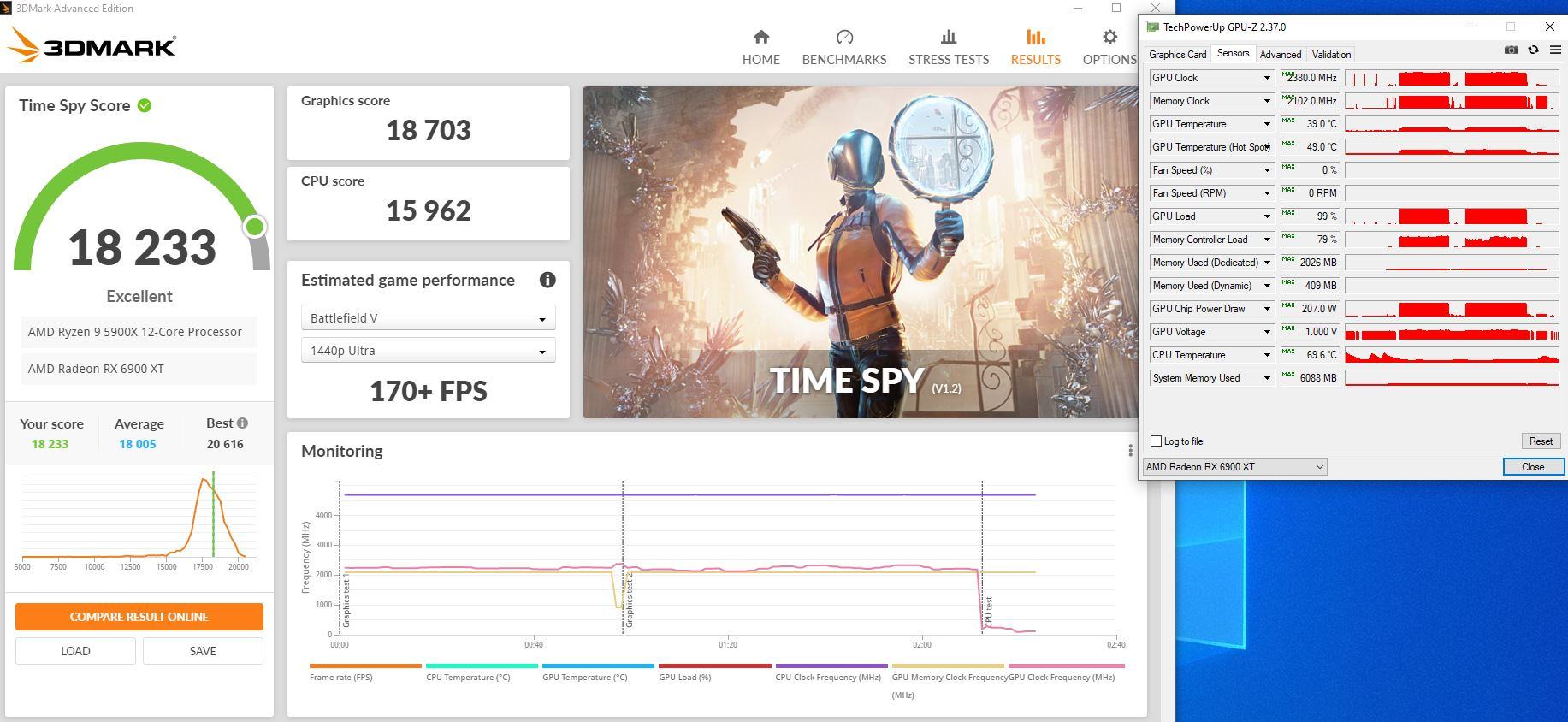Switch to the Graphics Card tab

(x=1177, y=54)
